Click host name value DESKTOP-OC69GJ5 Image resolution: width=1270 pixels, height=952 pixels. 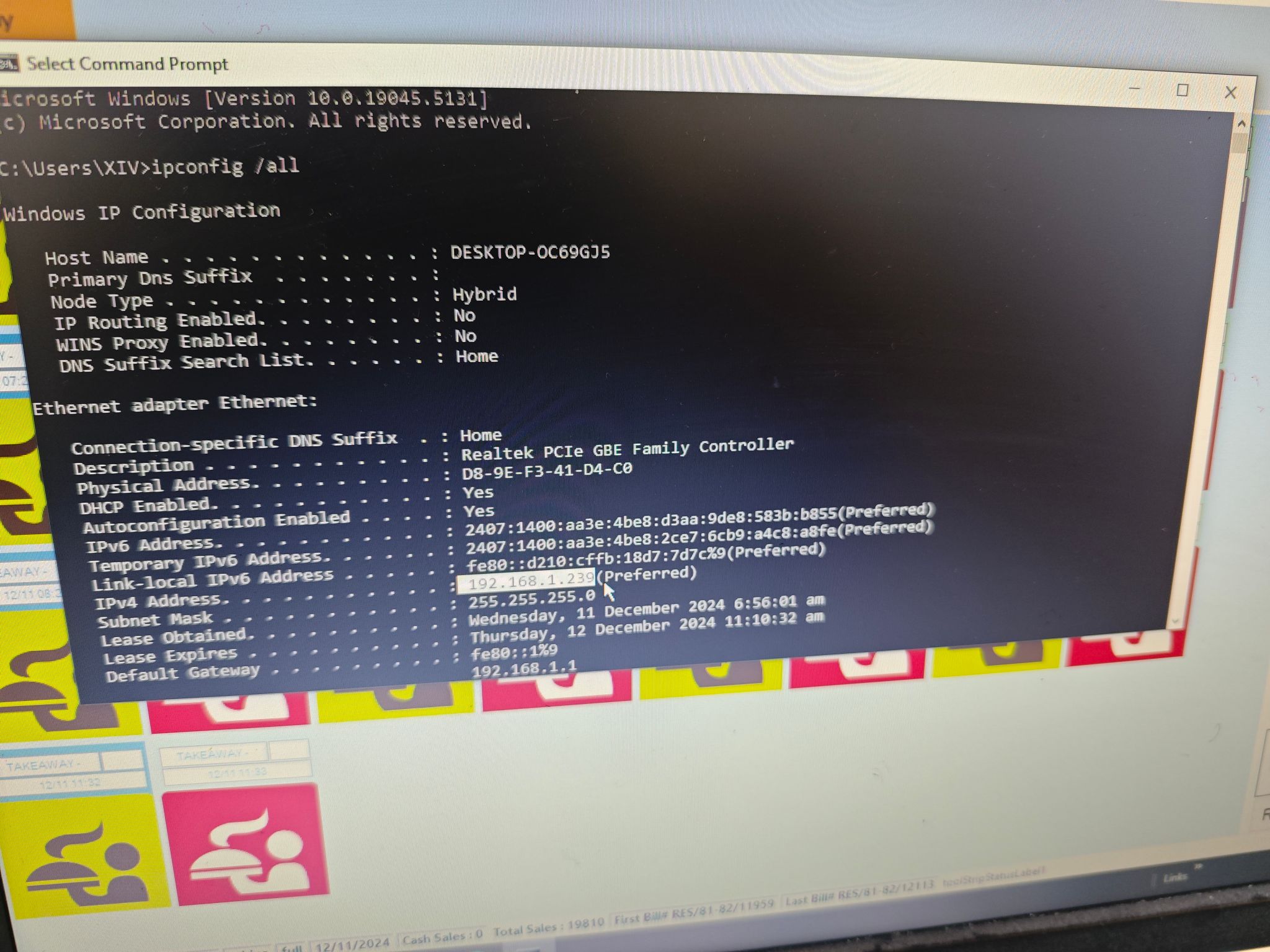(530, 252)
